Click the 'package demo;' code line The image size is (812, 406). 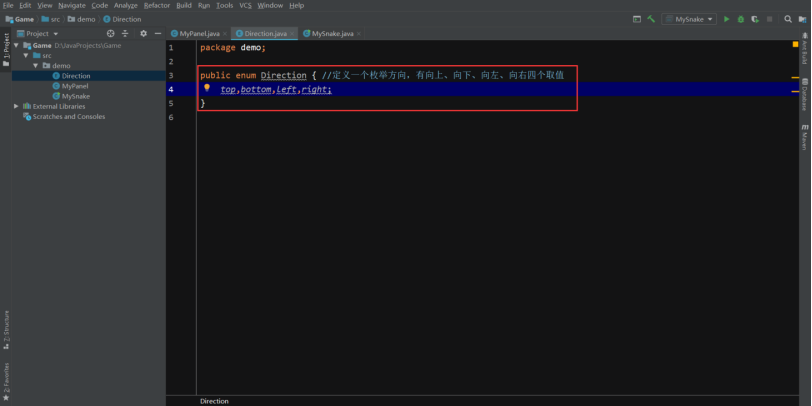point(233,48)
